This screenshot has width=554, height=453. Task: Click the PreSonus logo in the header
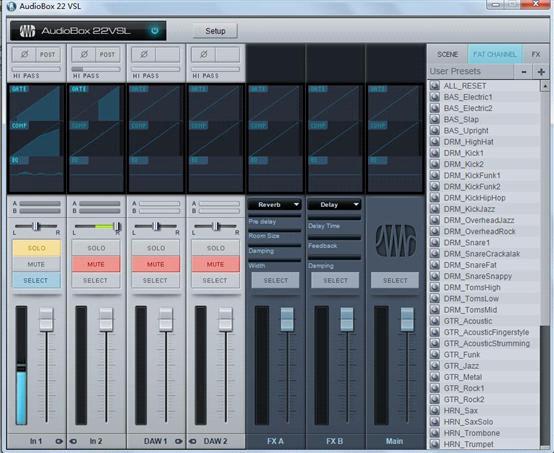28,31
